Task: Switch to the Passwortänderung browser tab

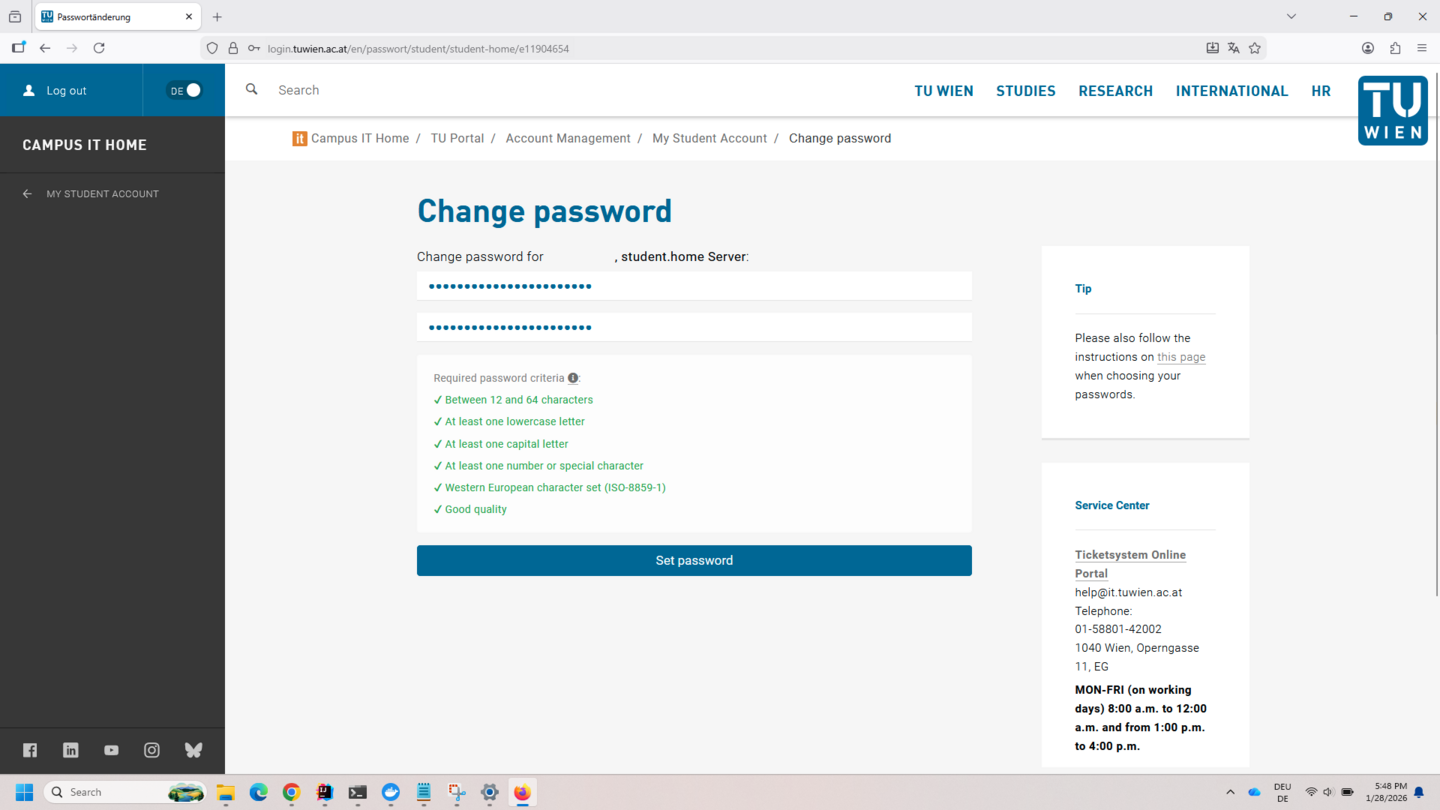Action: (110, 16)
